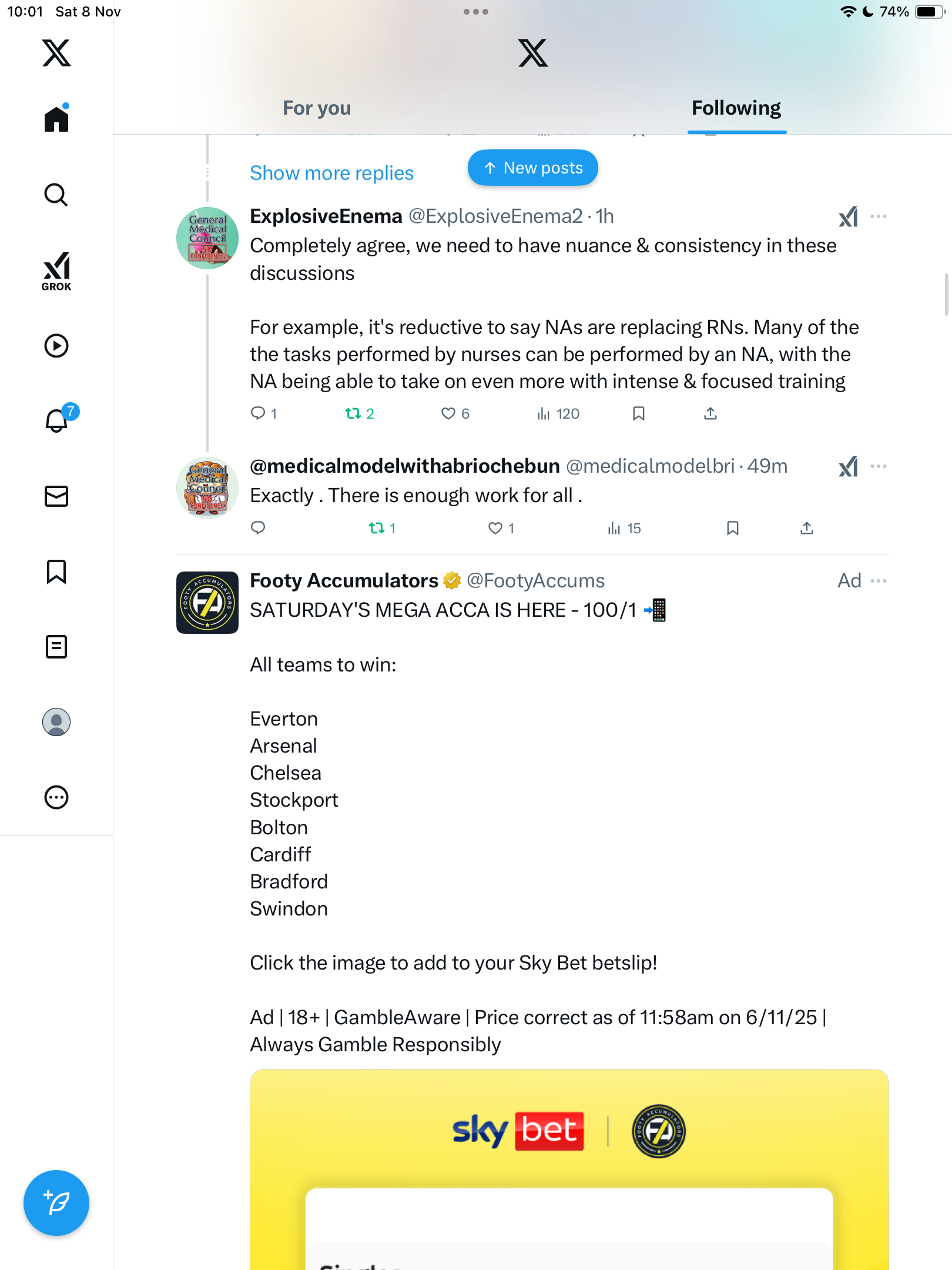Open Lists icon in sidebar
This screenshot has width=952, height=1270.
pos(56,647)
